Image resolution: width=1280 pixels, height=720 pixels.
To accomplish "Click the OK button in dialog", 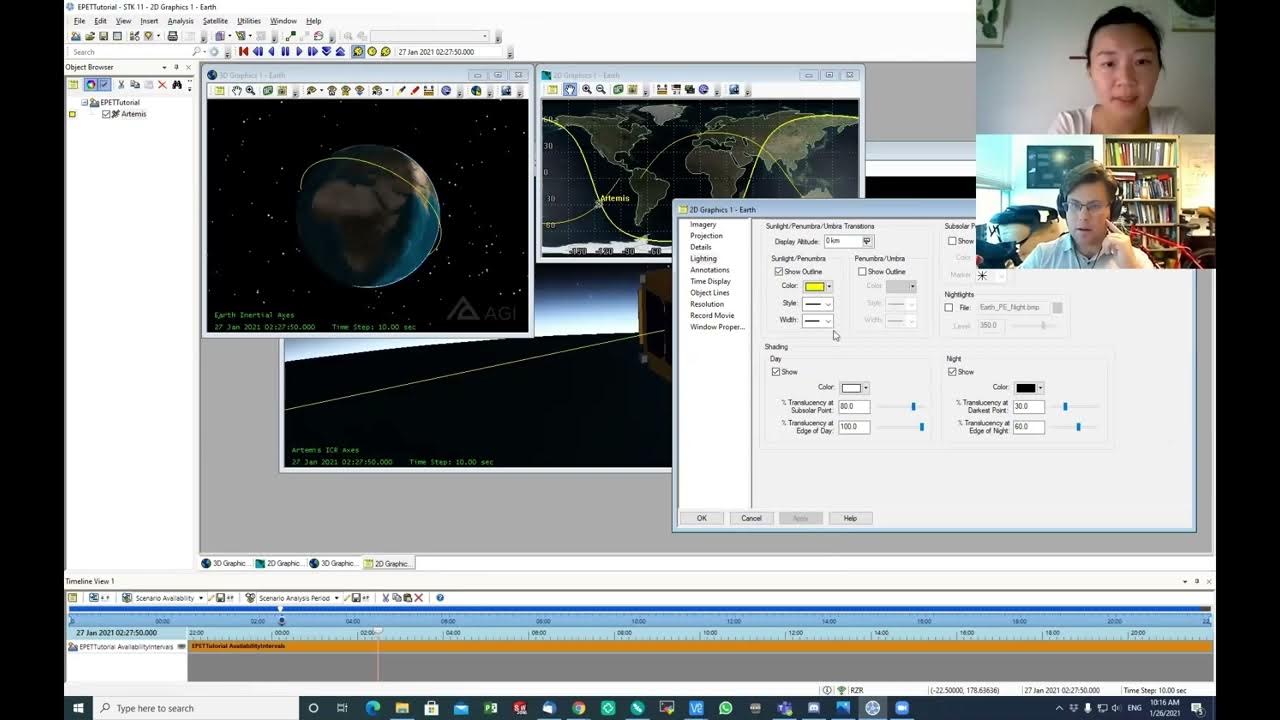I will coord(701,518).
